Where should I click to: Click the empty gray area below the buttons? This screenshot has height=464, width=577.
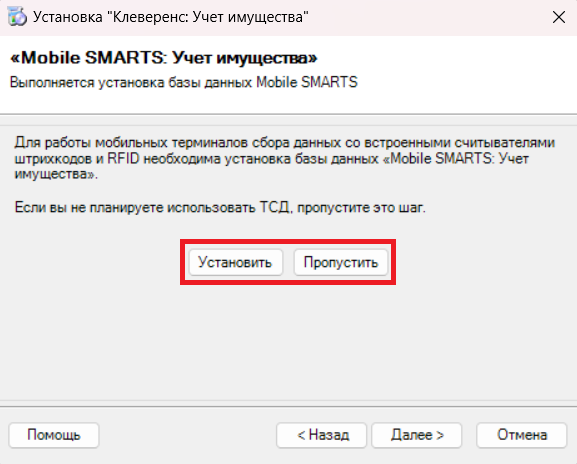[288, 342]
